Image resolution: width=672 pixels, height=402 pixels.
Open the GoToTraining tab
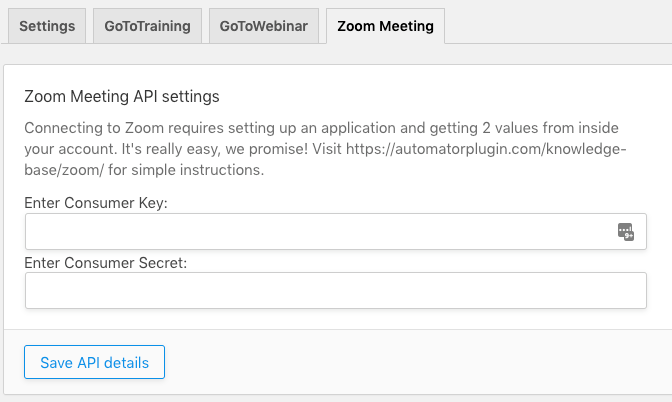pos(147,26)
